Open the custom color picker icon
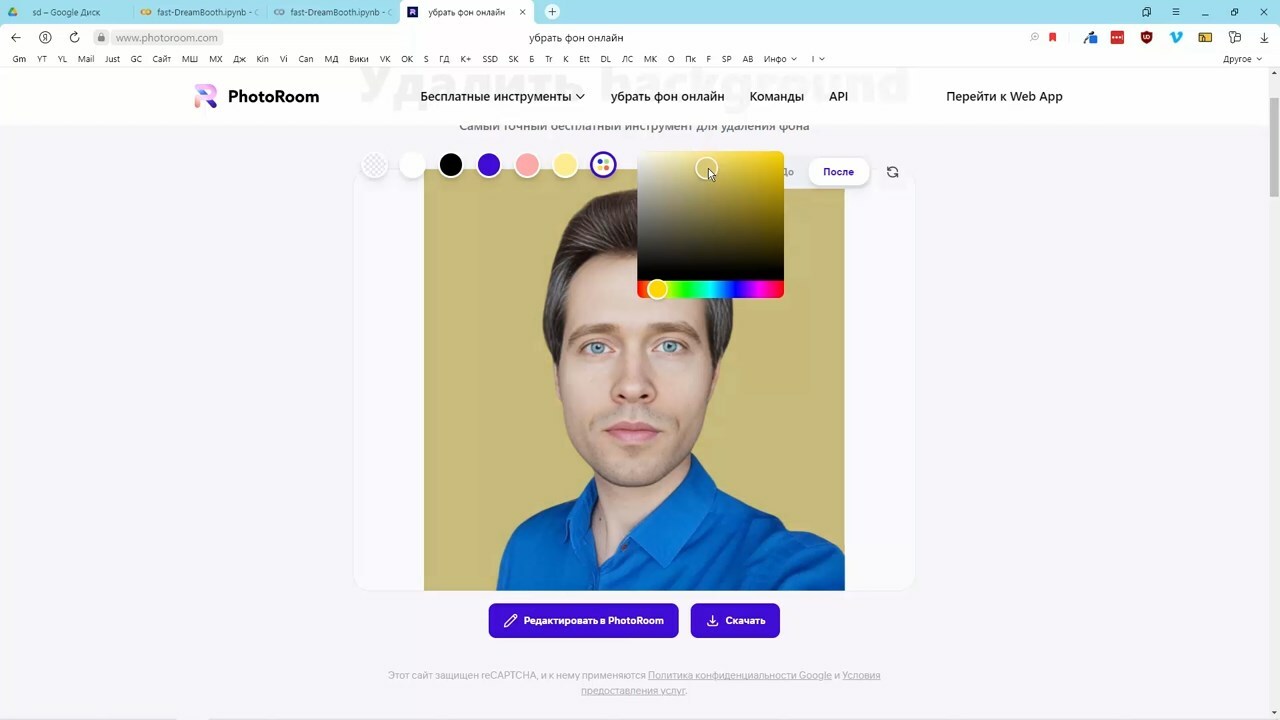1280x720 pixels. (x=603, y=165)
